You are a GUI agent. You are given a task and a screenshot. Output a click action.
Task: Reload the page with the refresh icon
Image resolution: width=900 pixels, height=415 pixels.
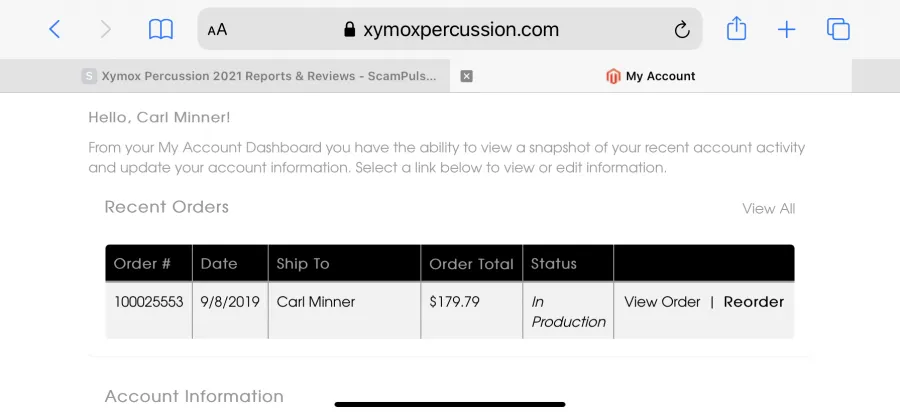(681, 29)
